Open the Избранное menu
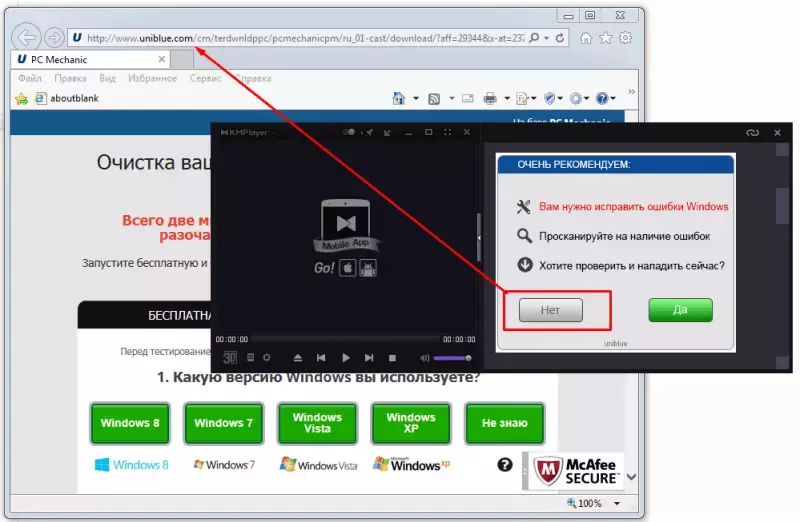Screen dimensions: 800x522 pyautogui.click(x=153, y=79)
